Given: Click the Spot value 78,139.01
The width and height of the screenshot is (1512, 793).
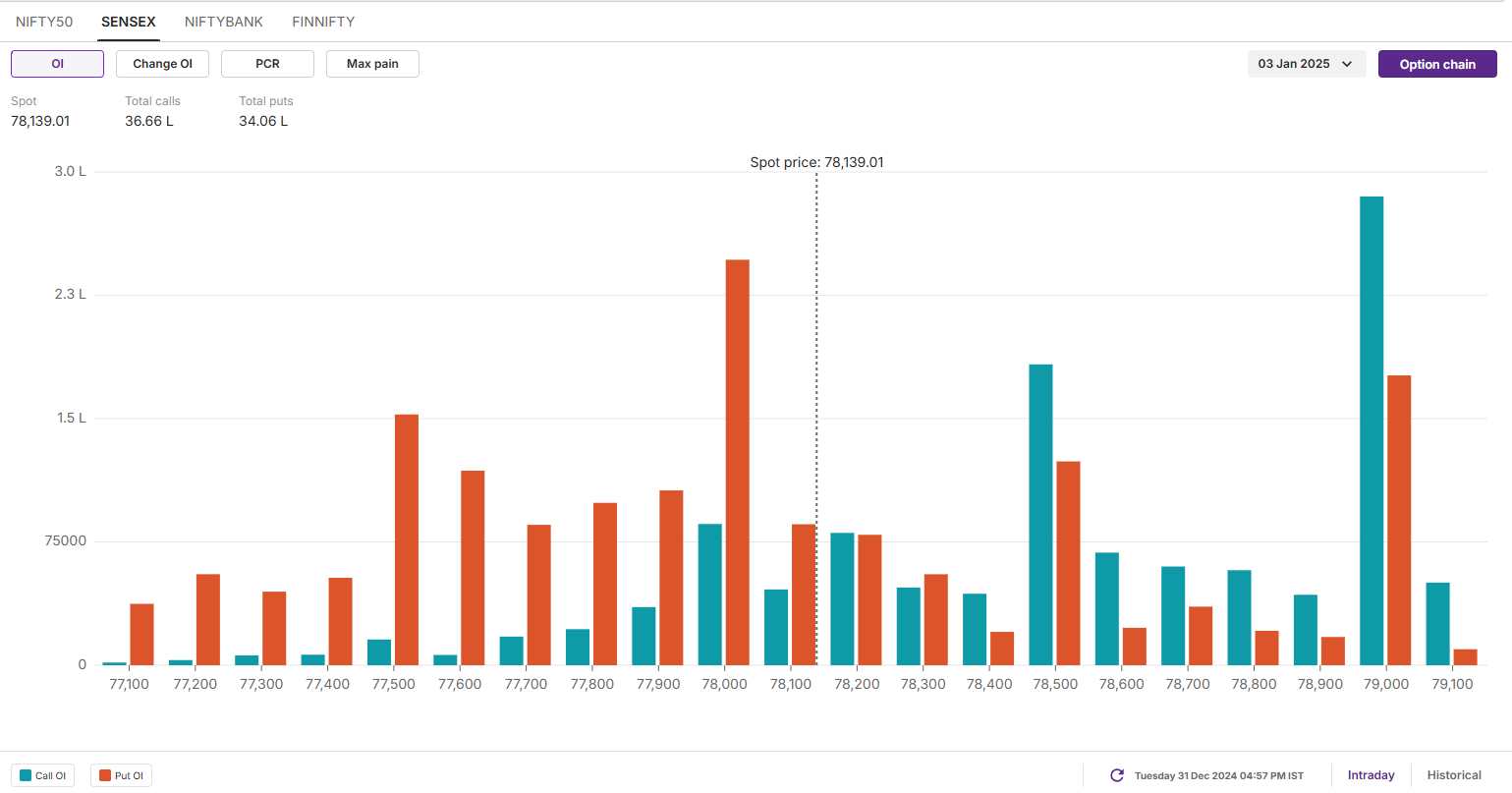Looking at the screenshot, I should 40,121.
